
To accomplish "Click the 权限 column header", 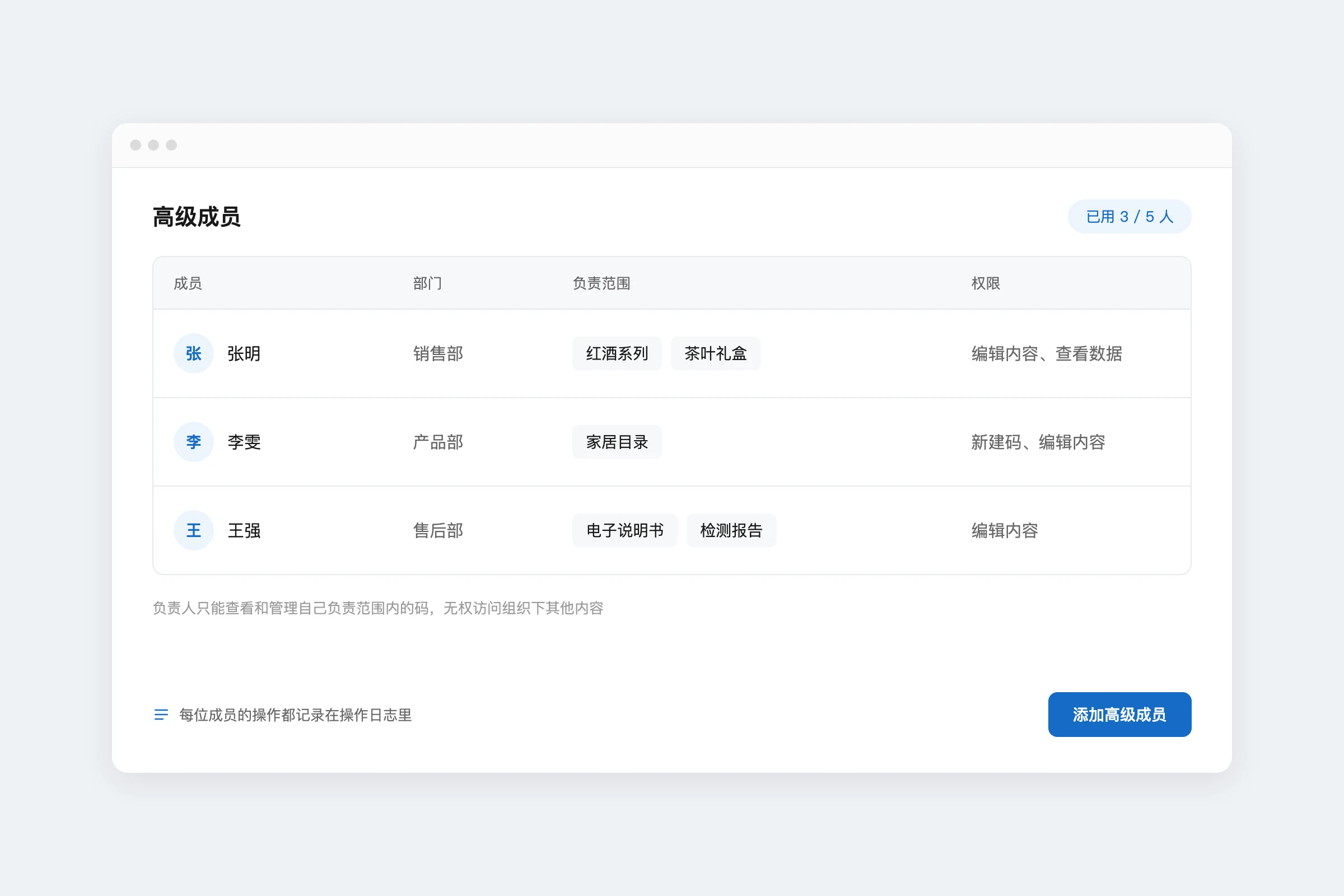I will 986,283.
